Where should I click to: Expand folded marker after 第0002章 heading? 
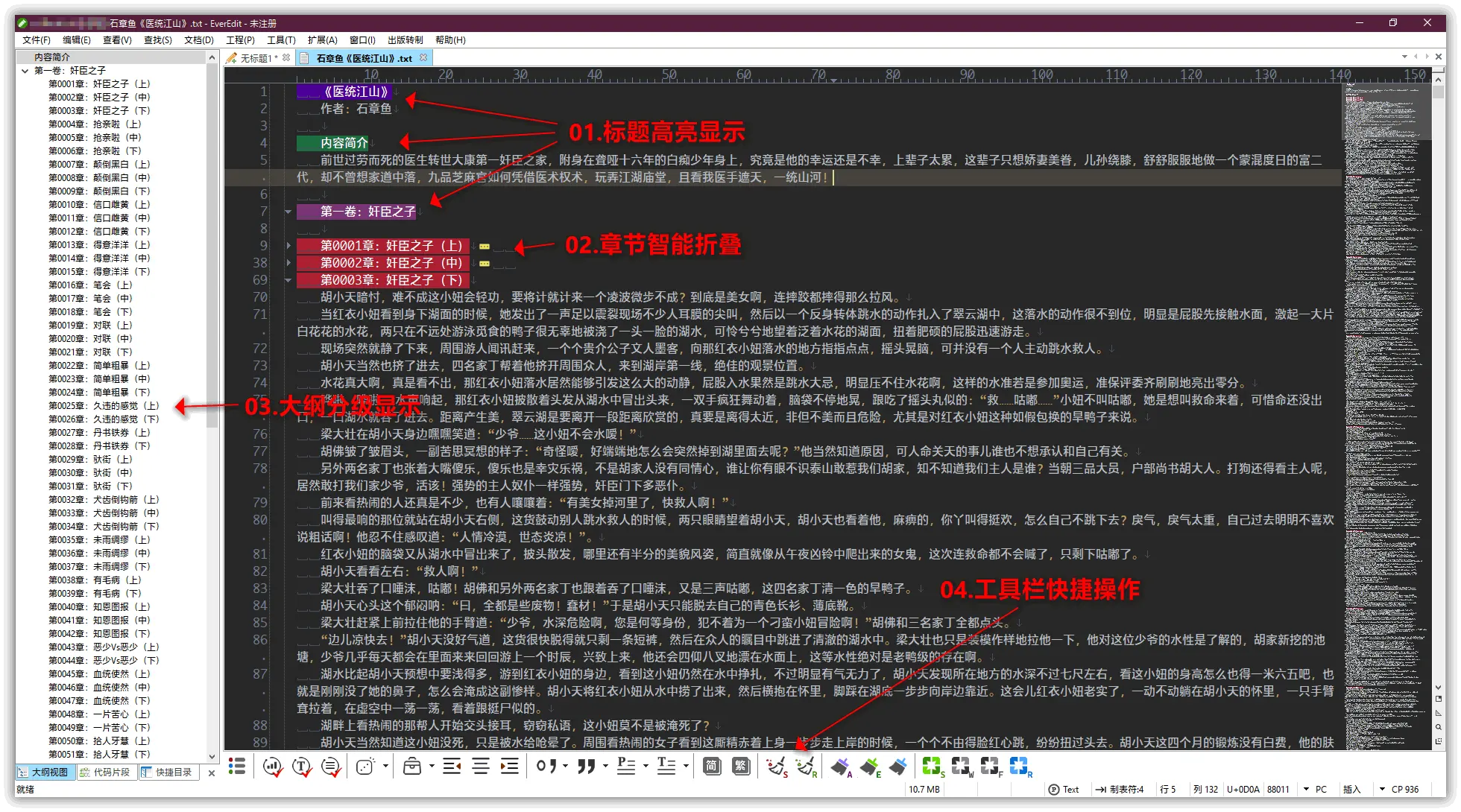pos(485,263)
